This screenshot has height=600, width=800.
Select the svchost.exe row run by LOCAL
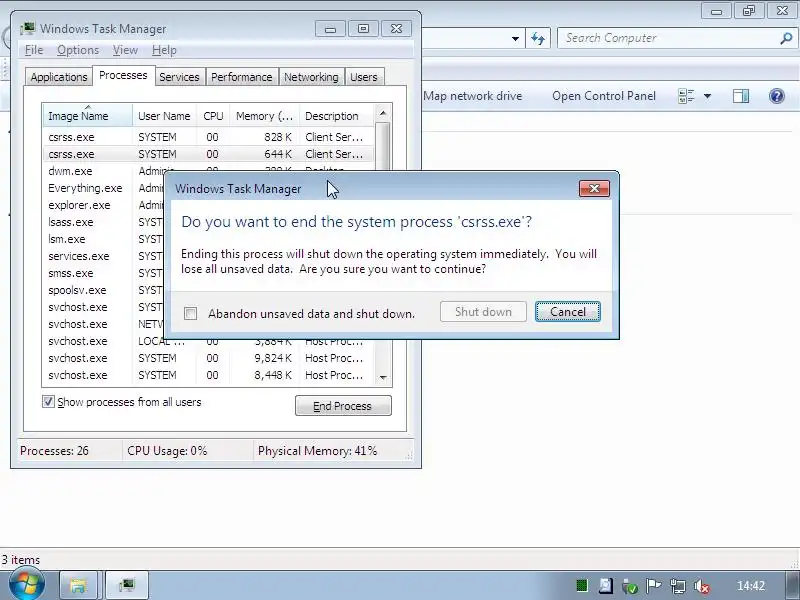click(x=208, y=341)
